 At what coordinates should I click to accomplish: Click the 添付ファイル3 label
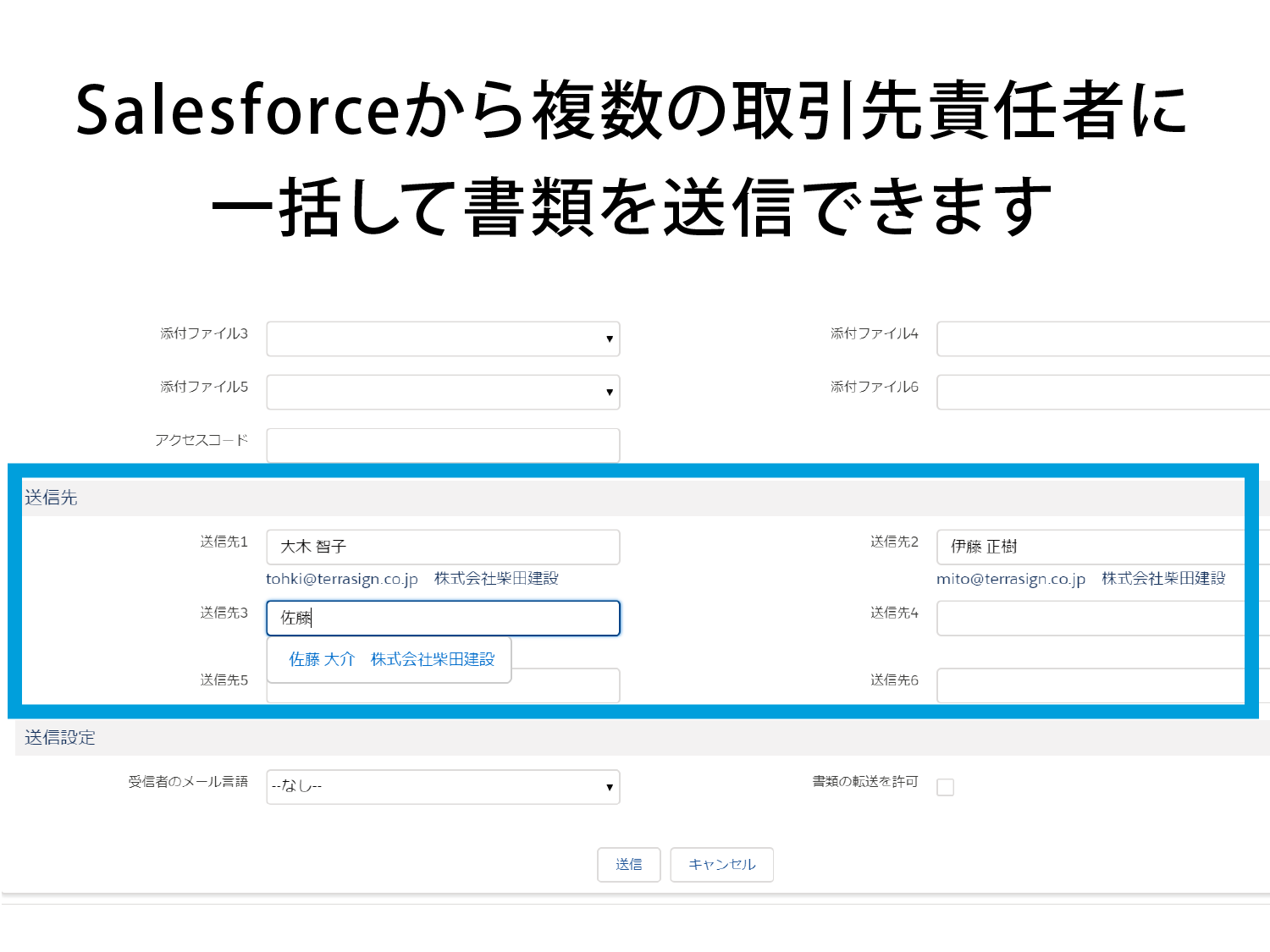point(204,333)
